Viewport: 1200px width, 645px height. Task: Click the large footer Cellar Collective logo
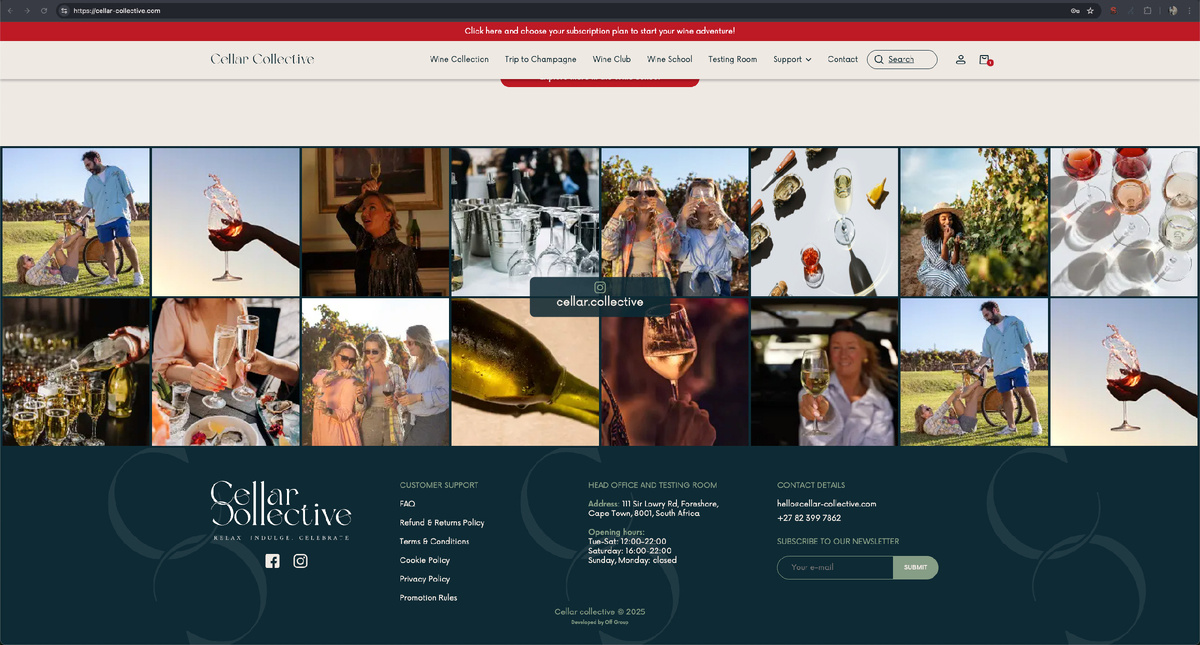point(281,511)
